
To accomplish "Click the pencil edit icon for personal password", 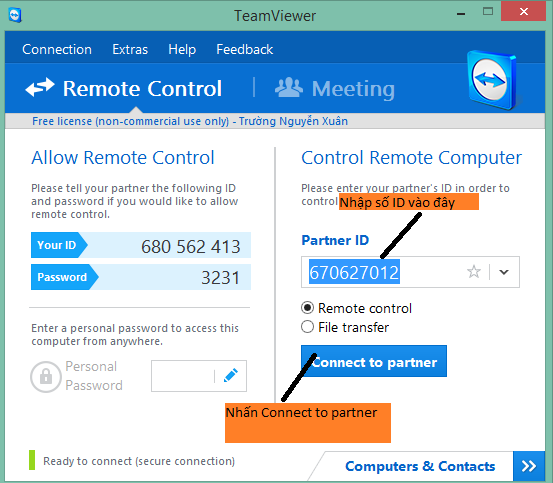I will coord(231,375).
